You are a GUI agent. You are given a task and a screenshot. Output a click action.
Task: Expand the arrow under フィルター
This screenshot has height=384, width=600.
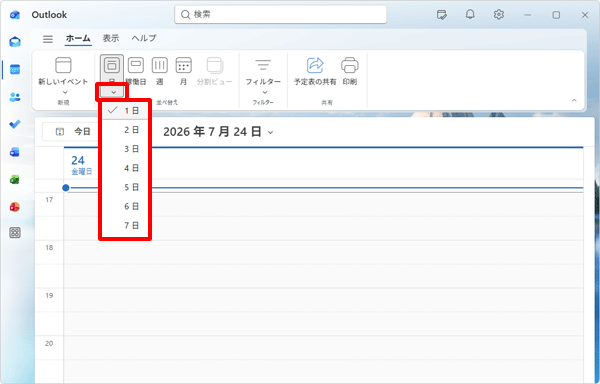265,92
